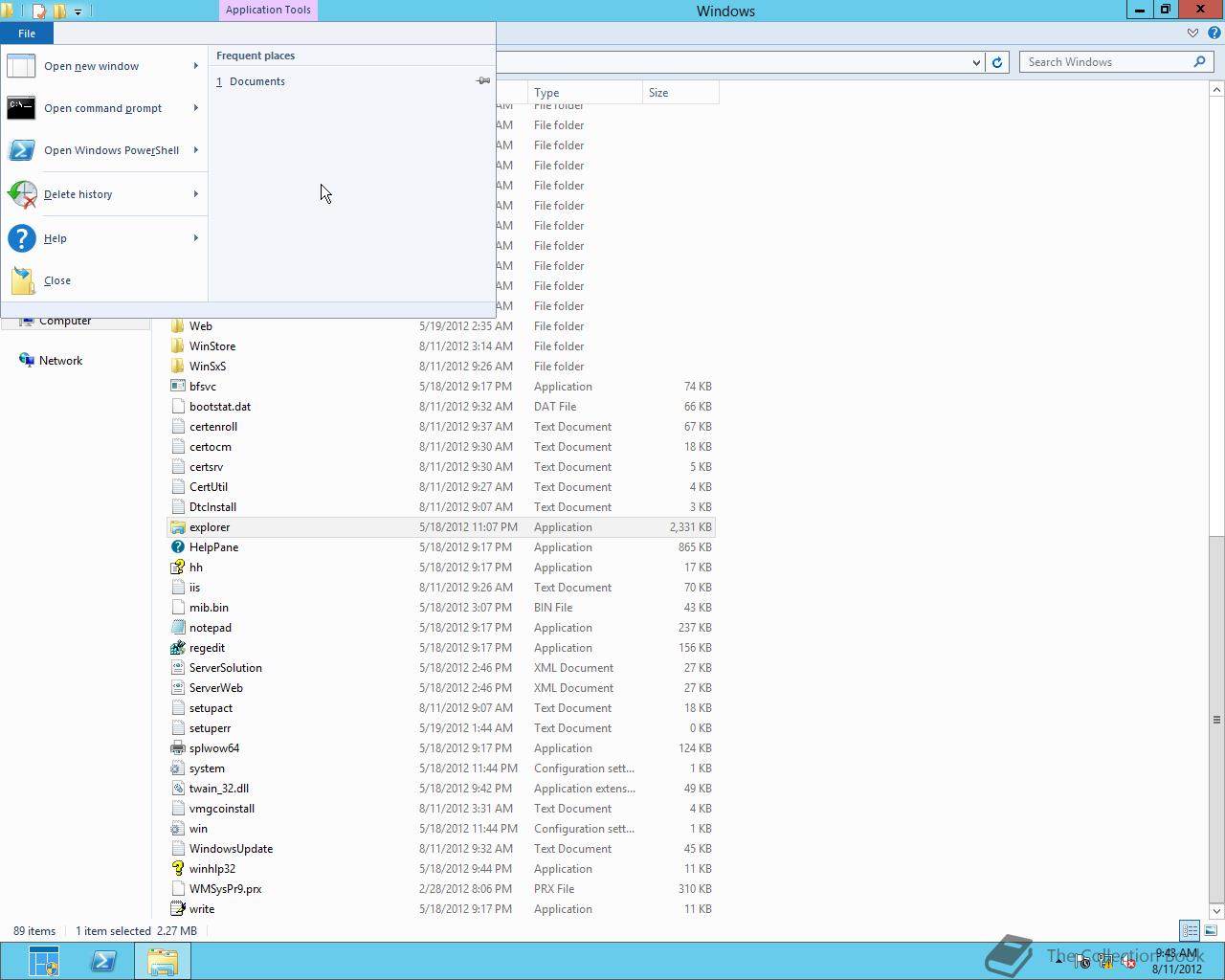The image size is (1225, 980).
Task: Click the command prompt icon in File menu
Action: (x=21, y=108)
